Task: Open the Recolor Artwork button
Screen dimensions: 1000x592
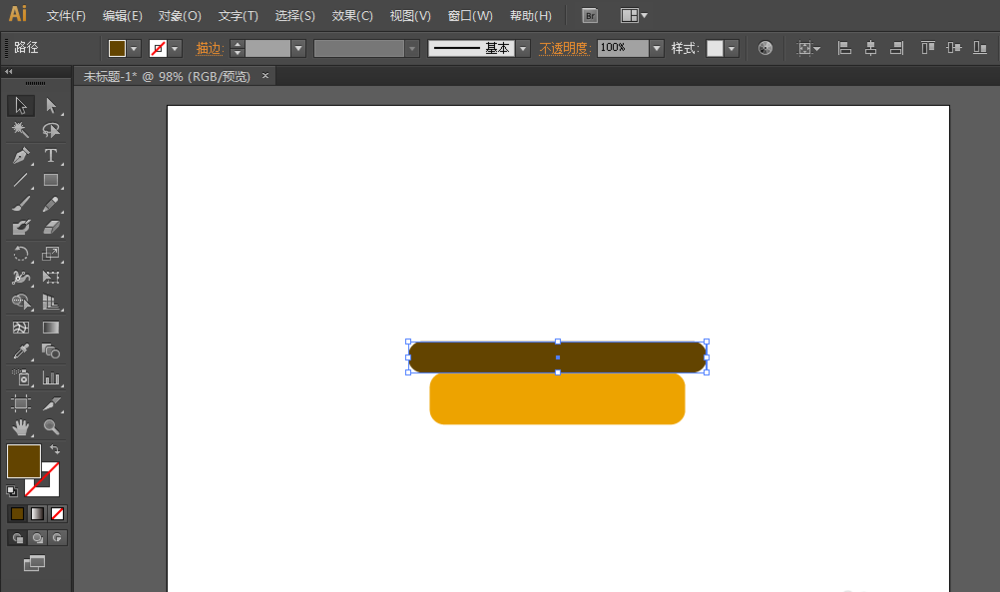Action: point(765,48)
